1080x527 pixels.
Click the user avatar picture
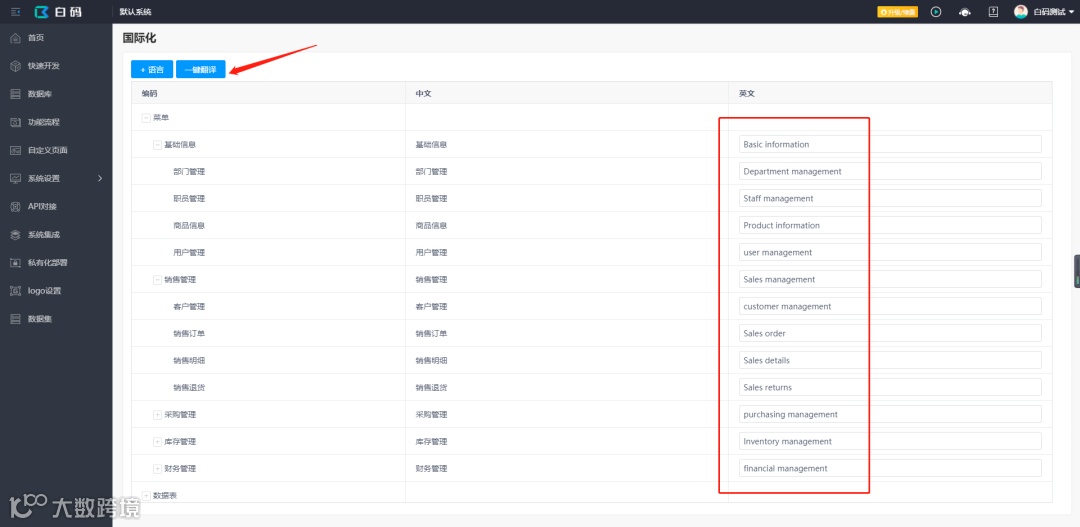pyautogui.click(x=1021, y=12)
